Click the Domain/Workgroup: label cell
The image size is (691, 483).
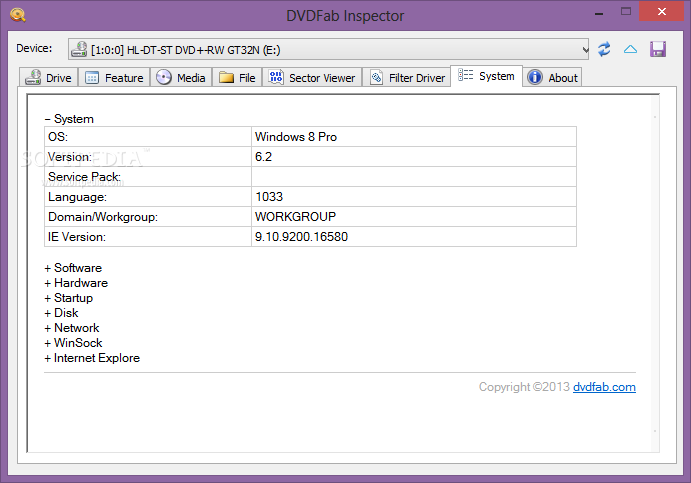[148, 217]
